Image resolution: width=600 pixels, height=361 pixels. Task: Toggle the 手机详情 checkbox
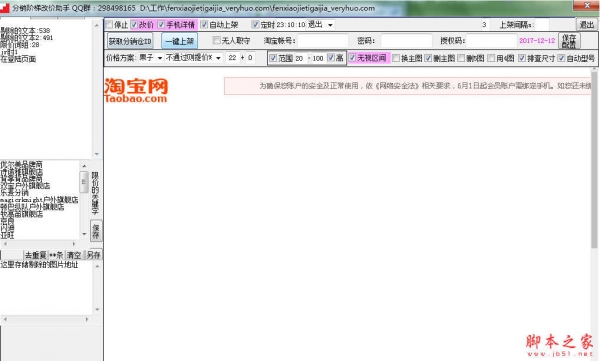[x=161, y=25]
